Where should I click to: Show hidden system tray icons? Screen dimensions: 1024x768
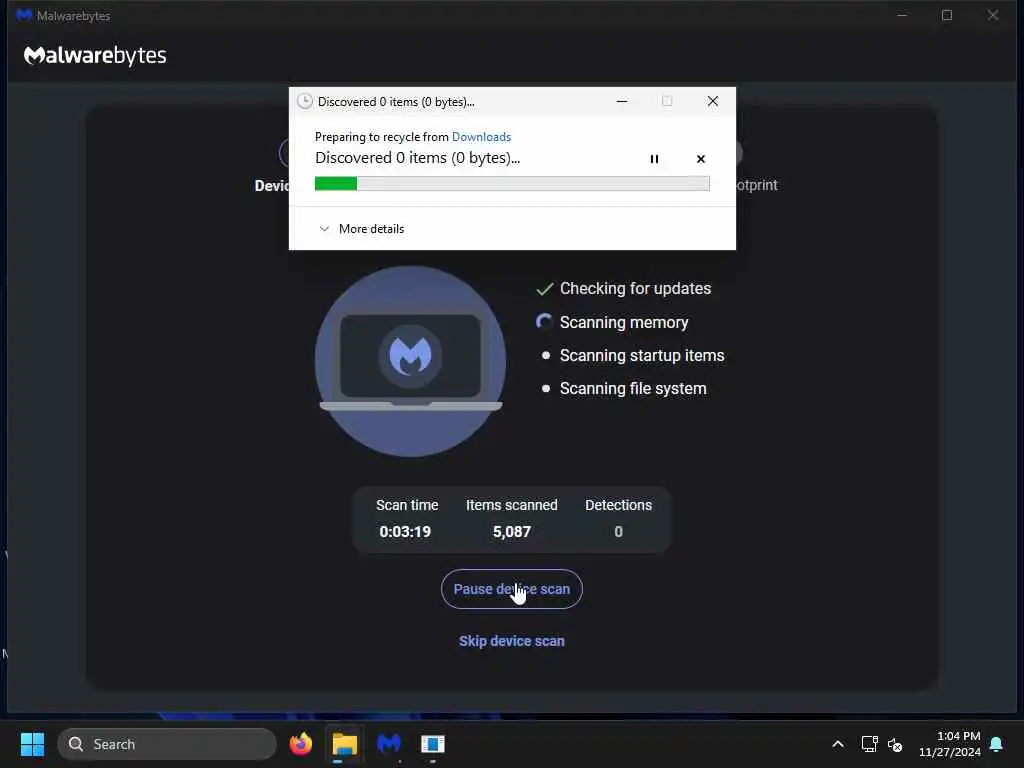coord(838,744)
